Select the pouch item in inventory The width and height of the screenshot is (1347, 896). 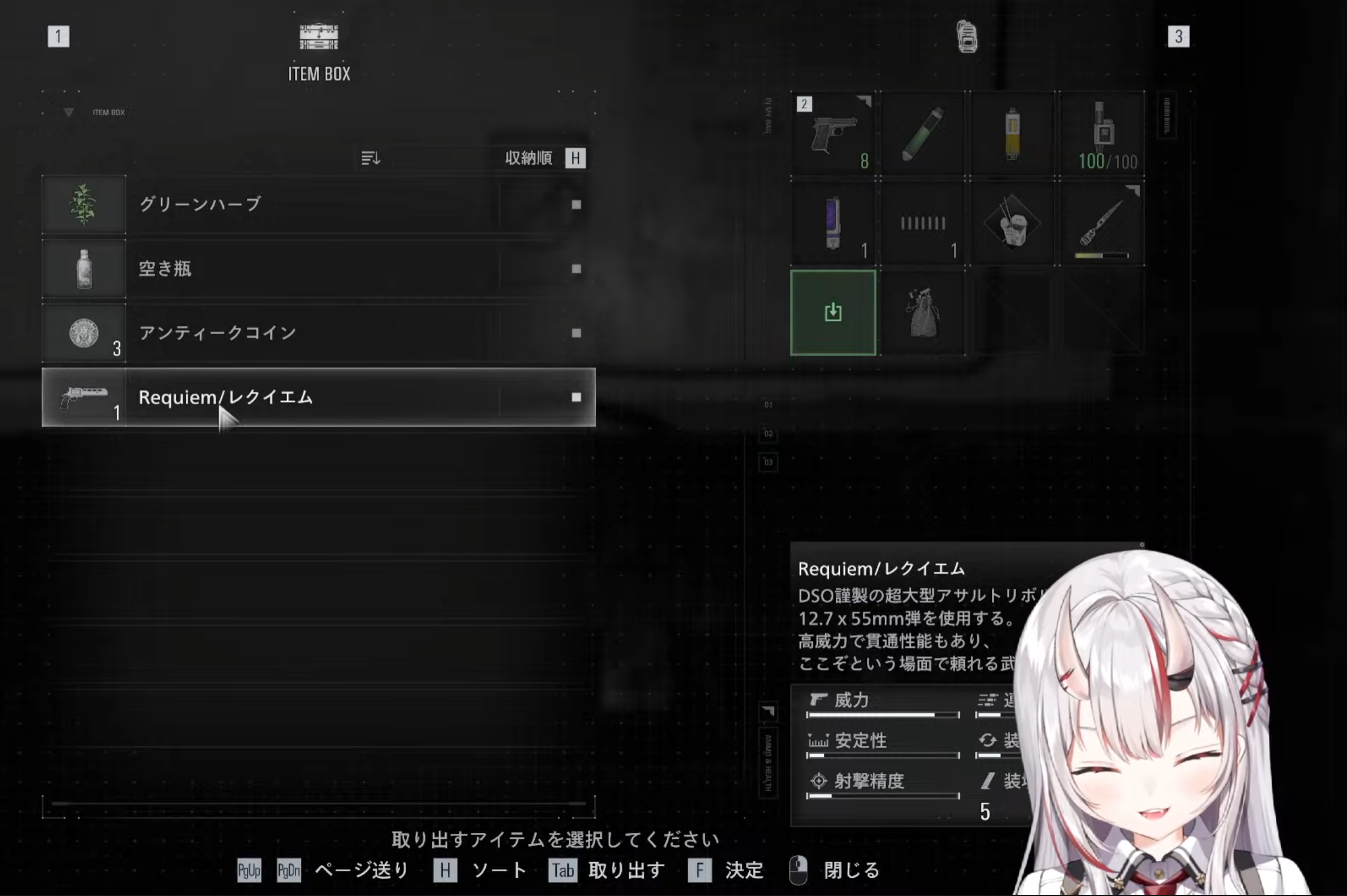[923, 313]
